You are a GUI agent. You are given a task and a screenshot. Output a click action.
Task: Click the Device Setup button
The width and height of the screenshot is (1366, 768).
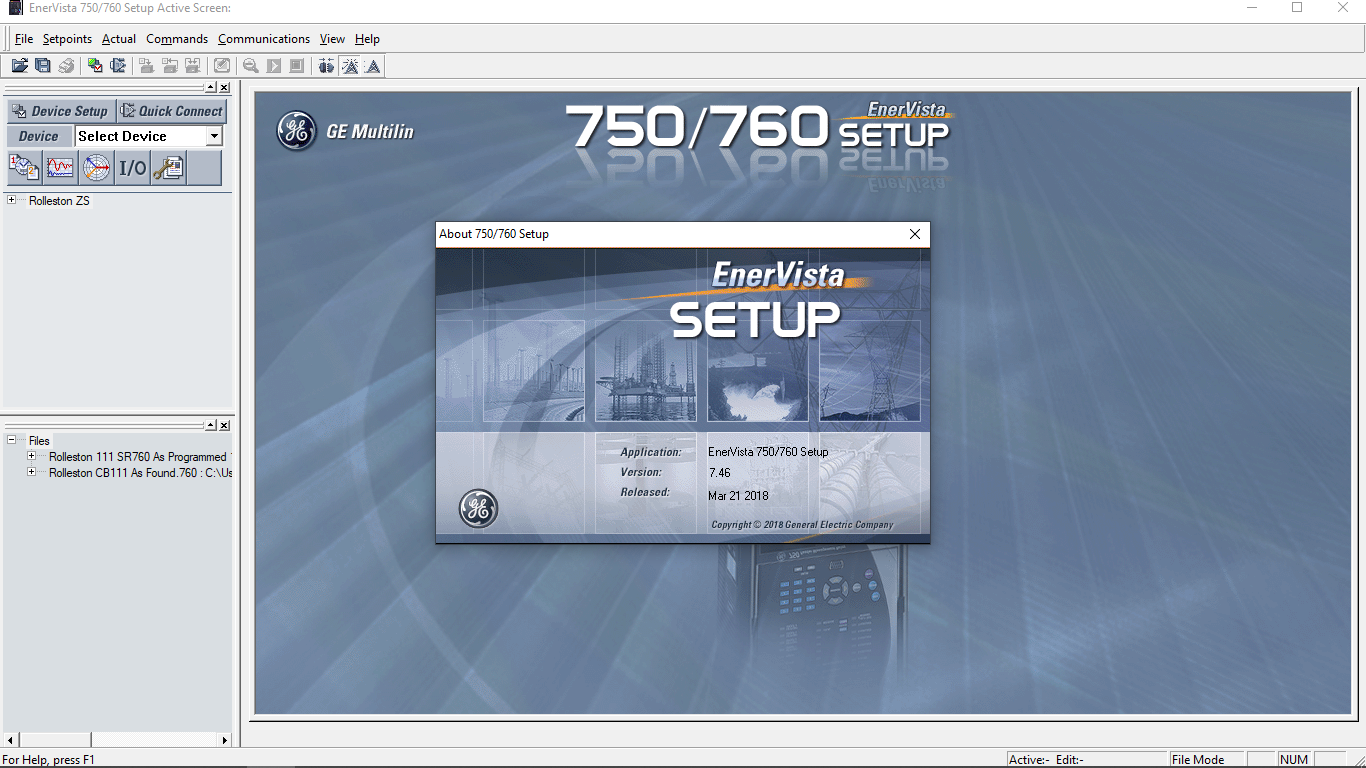60,111
